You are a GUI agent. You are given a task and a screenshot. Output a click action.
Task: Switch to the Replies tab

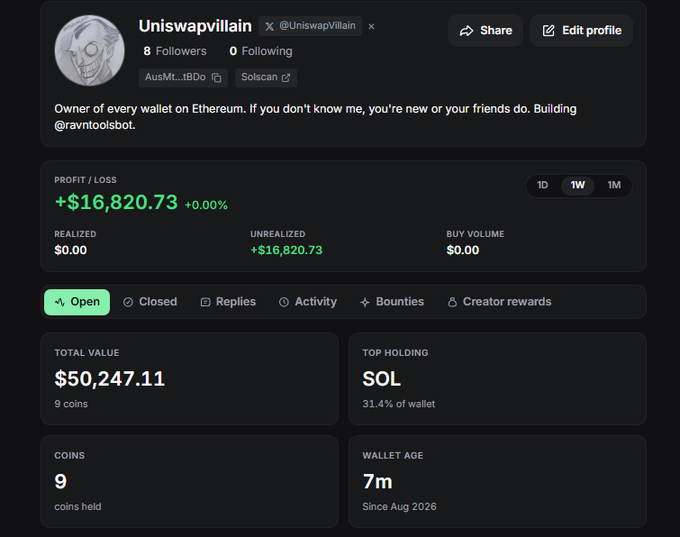pyautogui.click(x=228, y=302)
